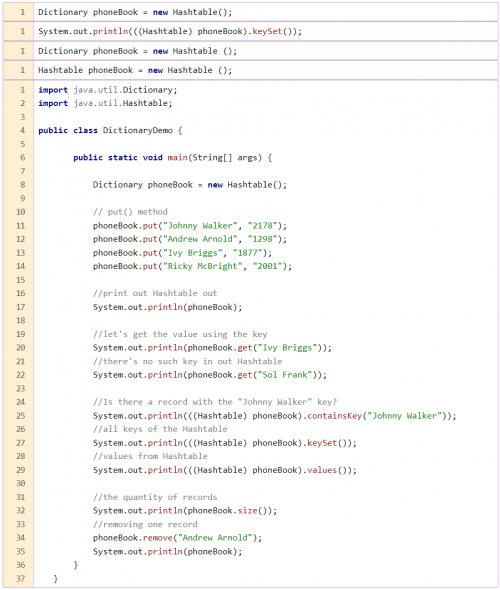500x590 pixels.
Task: Click the values() println statement on line 29
Action: click(x=225, y=470)
